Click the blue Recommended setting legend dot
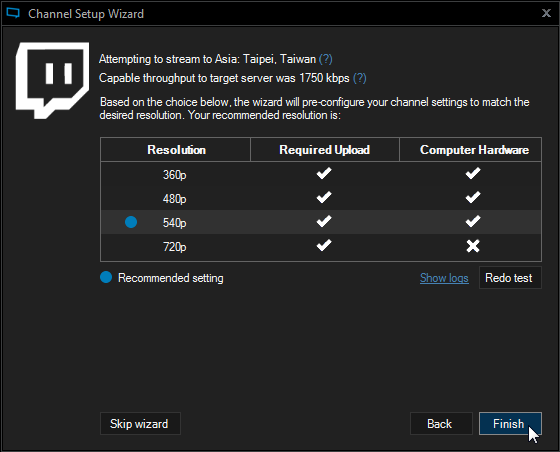Viewport: 560px width, 452px height. pyautogui.click(x=106, y=277)
